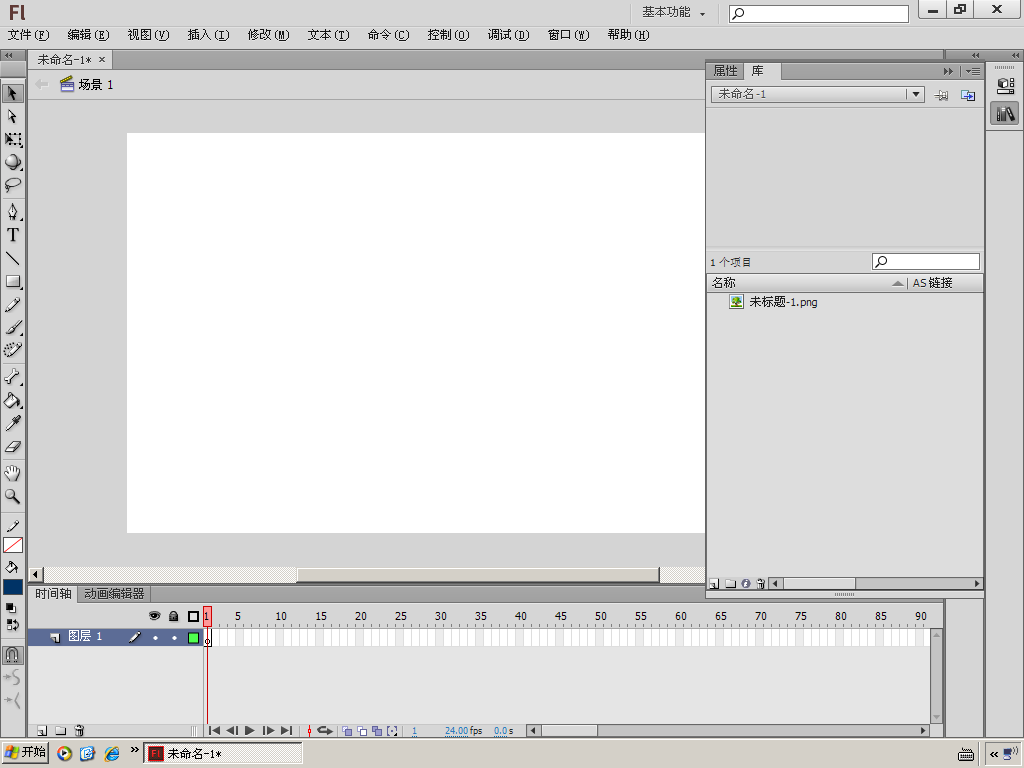Collapse library panel with double arrows
This screenshot has width=1024, height=768.
[x=948, y=71]
